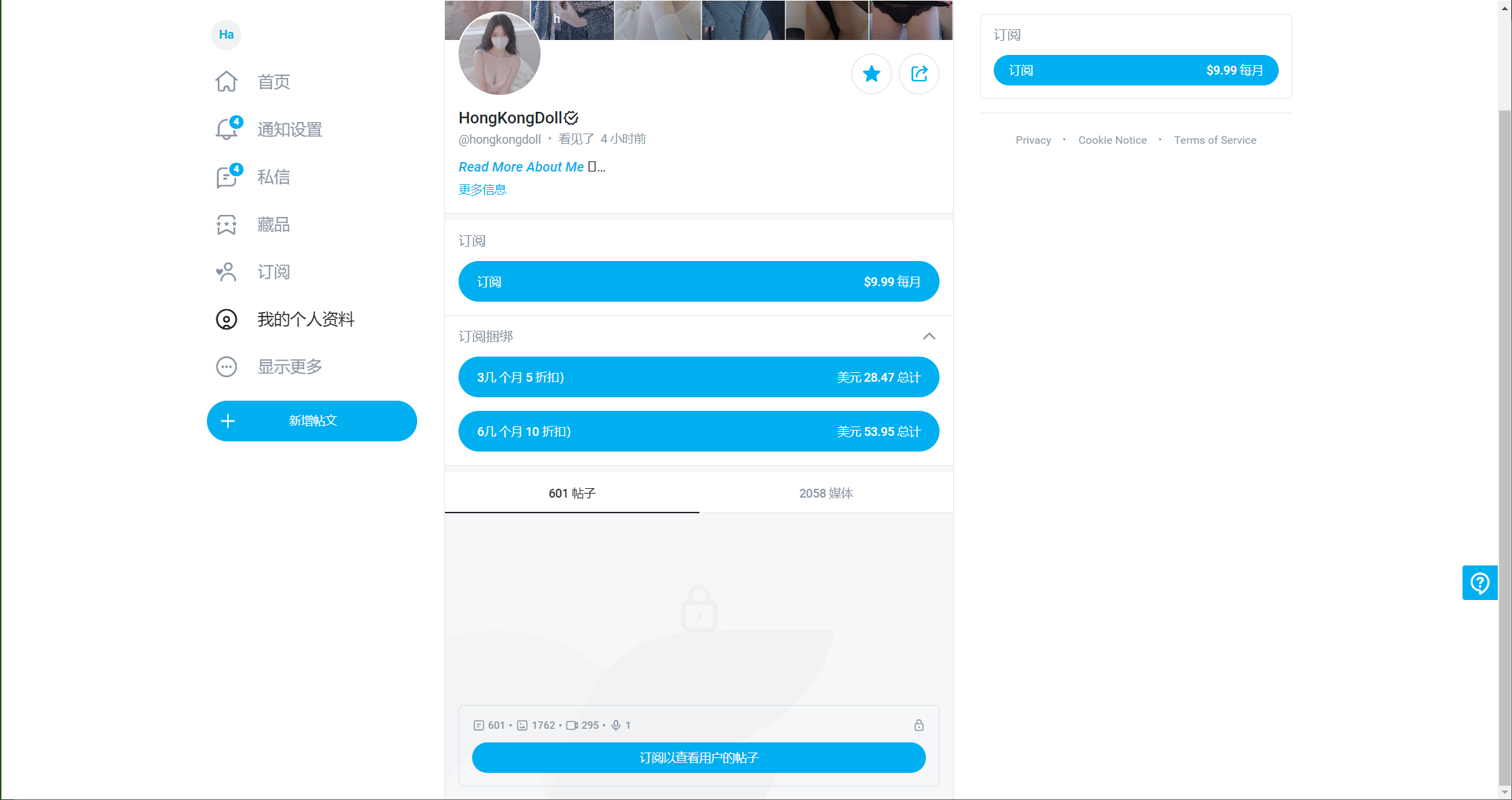Click the 订阅捆绑 section heading
The height and width of the screenshot is (800, 1512).
pyautogui.click(x=486, y=336)
